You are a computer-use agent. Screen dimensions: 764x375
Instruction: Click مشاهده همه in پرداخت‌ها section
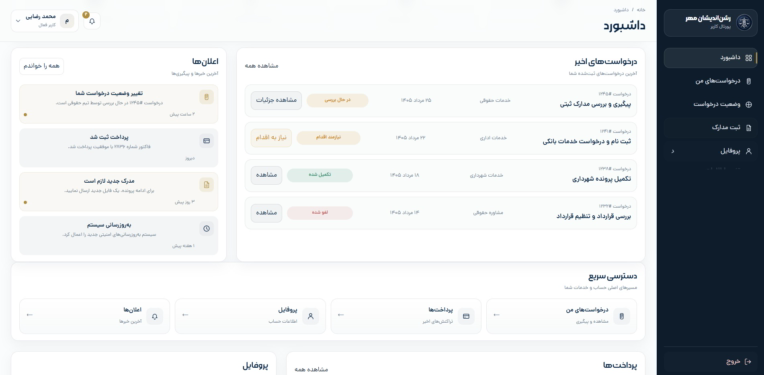[311, 370]
